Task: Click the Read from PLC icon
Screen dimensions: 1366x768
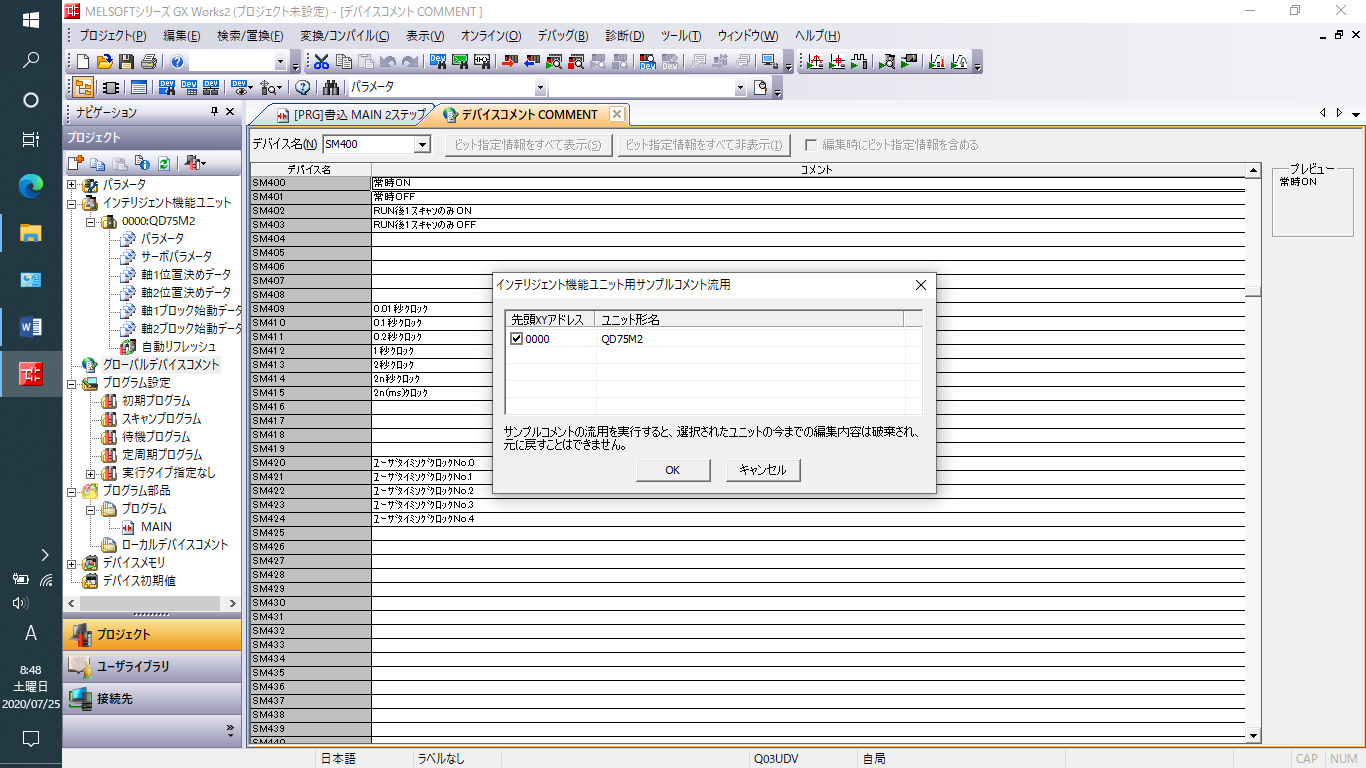Action: (x=532, y=61)
